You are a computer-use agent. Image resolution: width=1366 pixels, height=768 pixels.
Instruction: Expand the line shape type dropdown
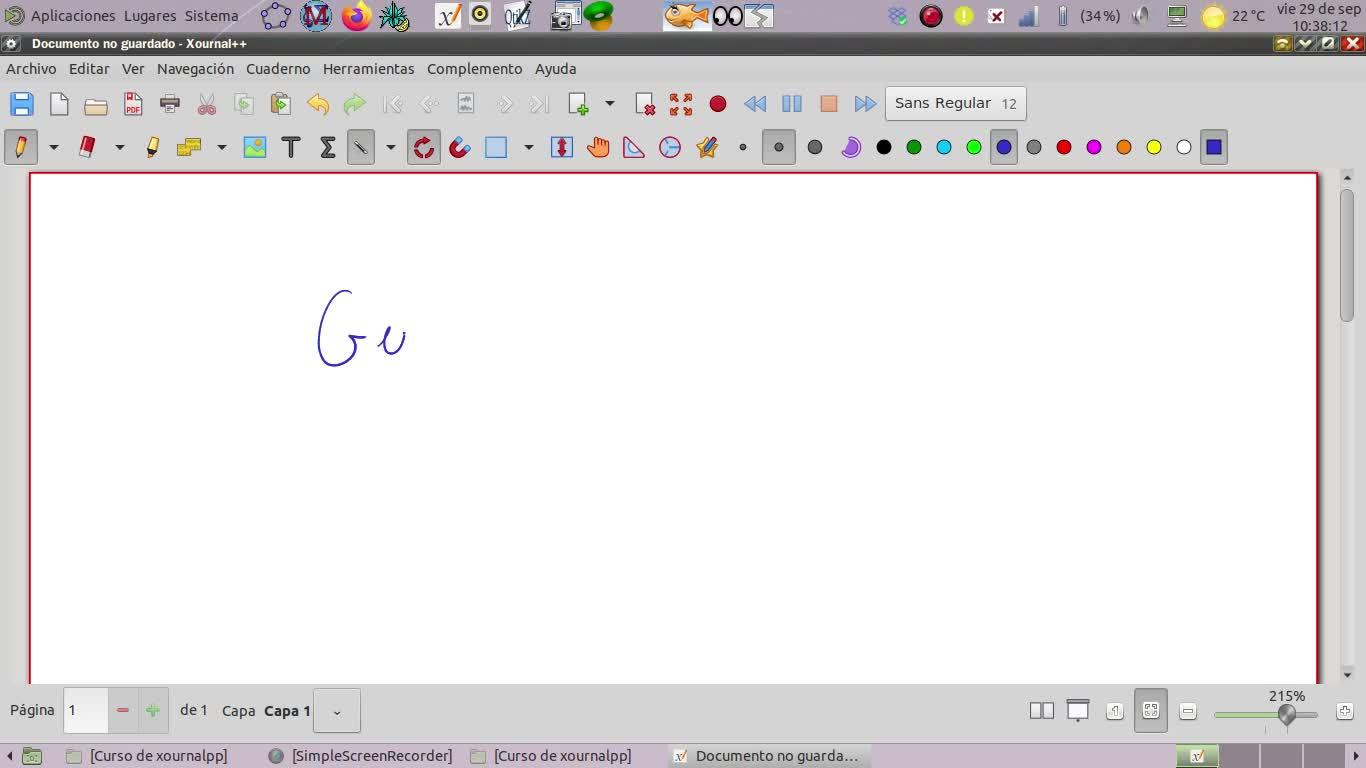(x=390, y=147)
